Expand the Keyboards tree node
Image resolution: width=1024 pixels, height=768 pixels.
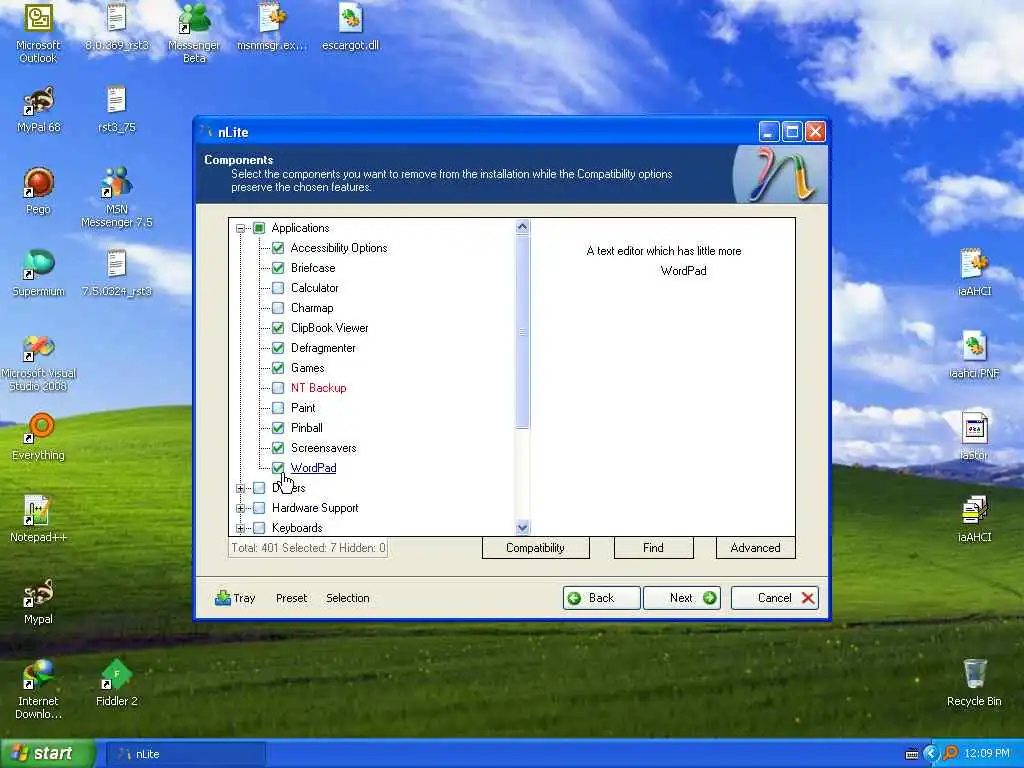coord(240,528)
